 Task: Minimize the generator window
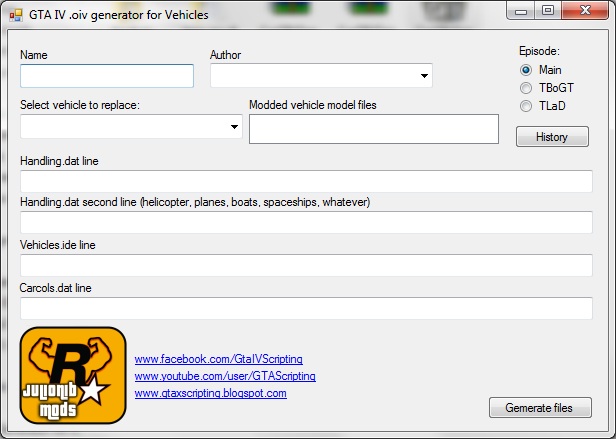pos(520,10)
